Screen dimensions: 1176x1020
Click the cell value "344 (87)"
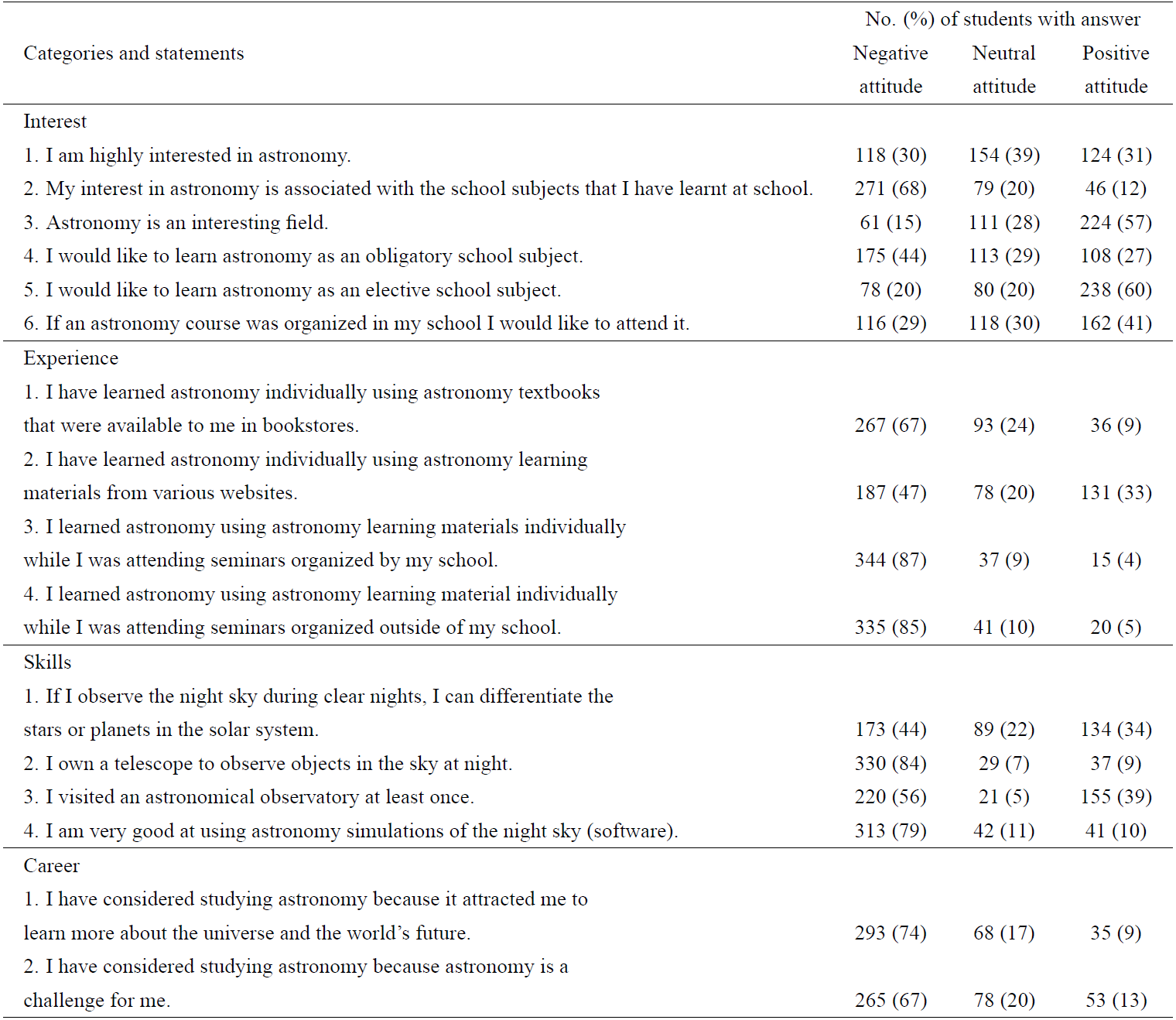pyautogui.click(x=891, y=560)
